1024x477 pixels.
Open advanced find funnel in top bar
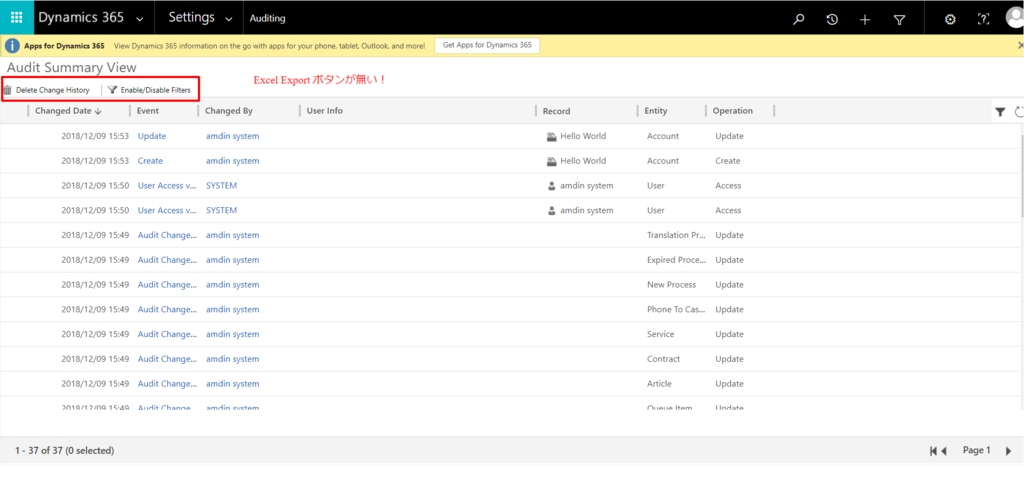click(899, 20)
